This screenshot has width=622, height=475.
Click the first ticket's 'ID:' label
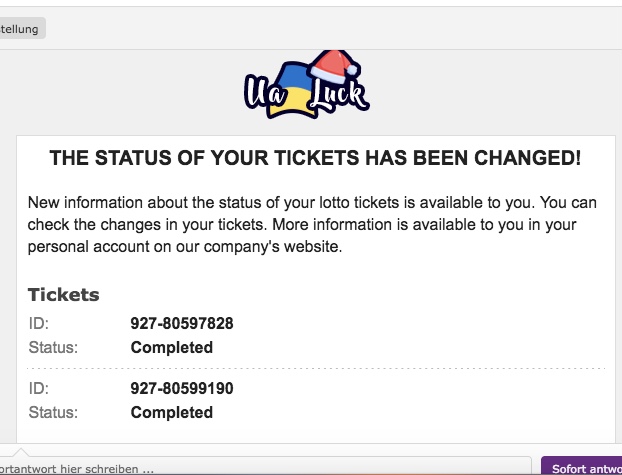(x=38, y=323)
